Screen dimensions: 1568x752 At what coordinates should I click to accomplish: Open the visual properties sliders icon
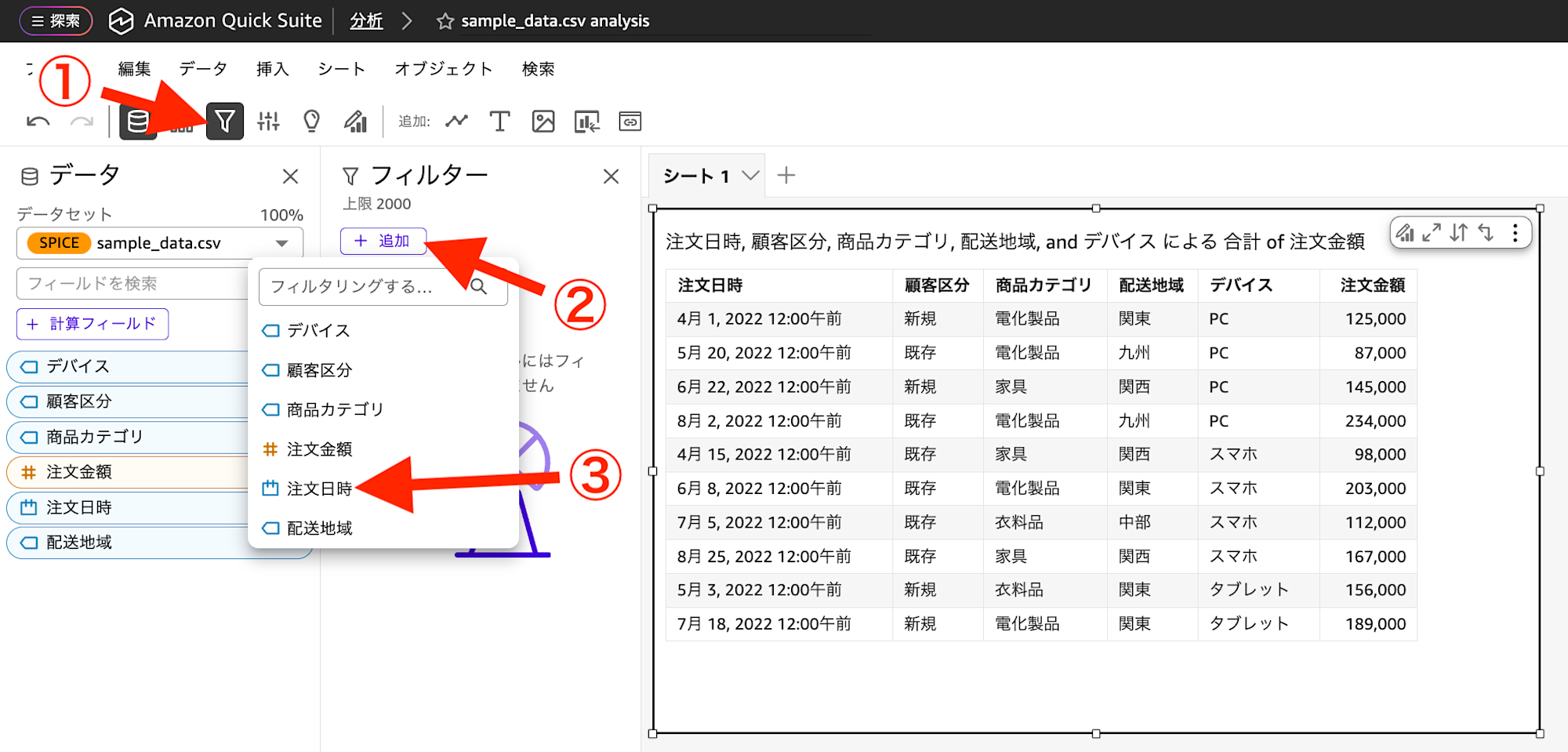(x=269, y=121)
